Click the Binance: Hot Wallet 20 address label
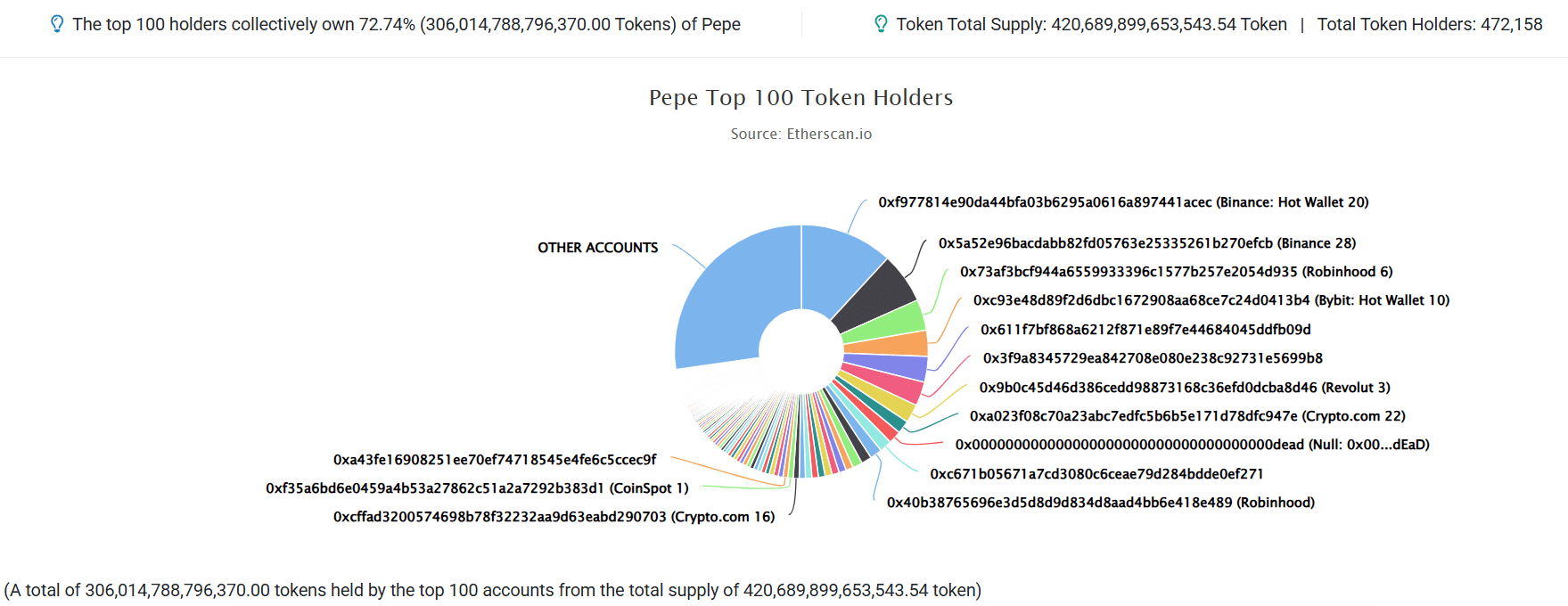The height and width of the screenshot is (606, 1568). pos(1123,202)
